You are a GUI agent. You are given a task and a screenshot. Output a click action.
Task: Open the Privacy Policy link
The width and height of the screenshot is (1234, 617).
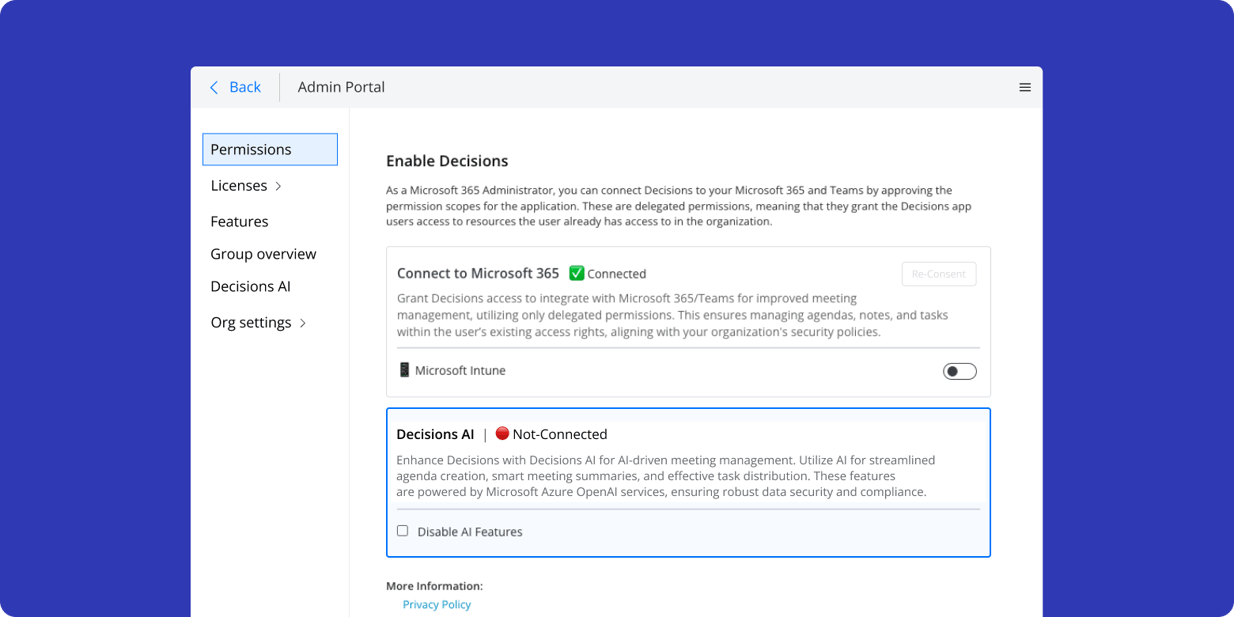[x=437, y=604]
